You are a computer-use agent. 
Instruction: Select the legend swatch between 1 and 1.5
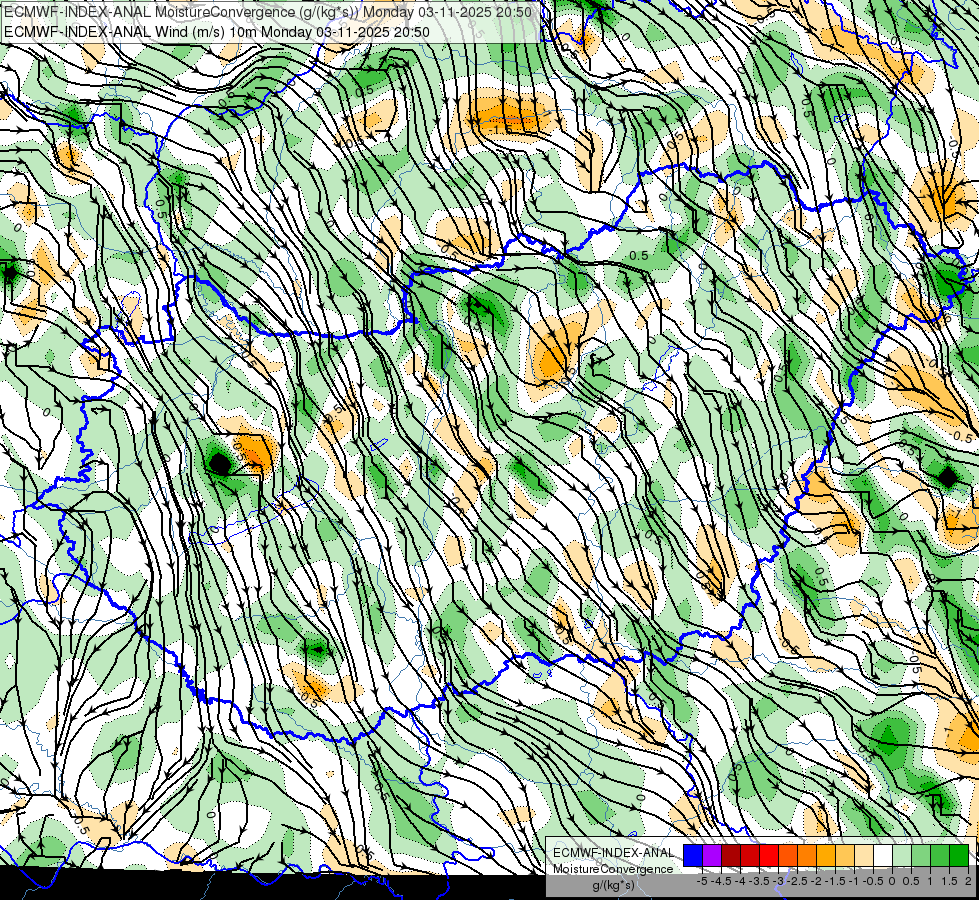coord(940,855)
